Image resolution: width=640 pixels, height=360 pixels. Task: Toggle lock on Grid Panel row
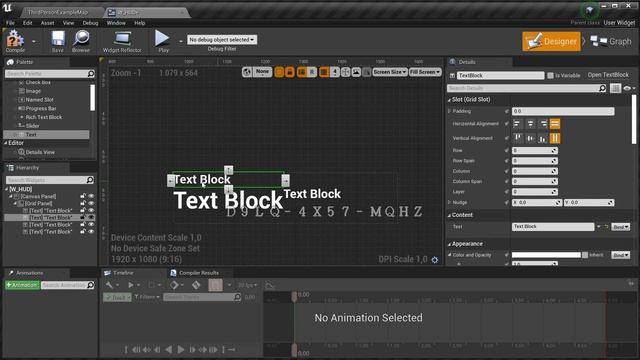tap(83, 203)
